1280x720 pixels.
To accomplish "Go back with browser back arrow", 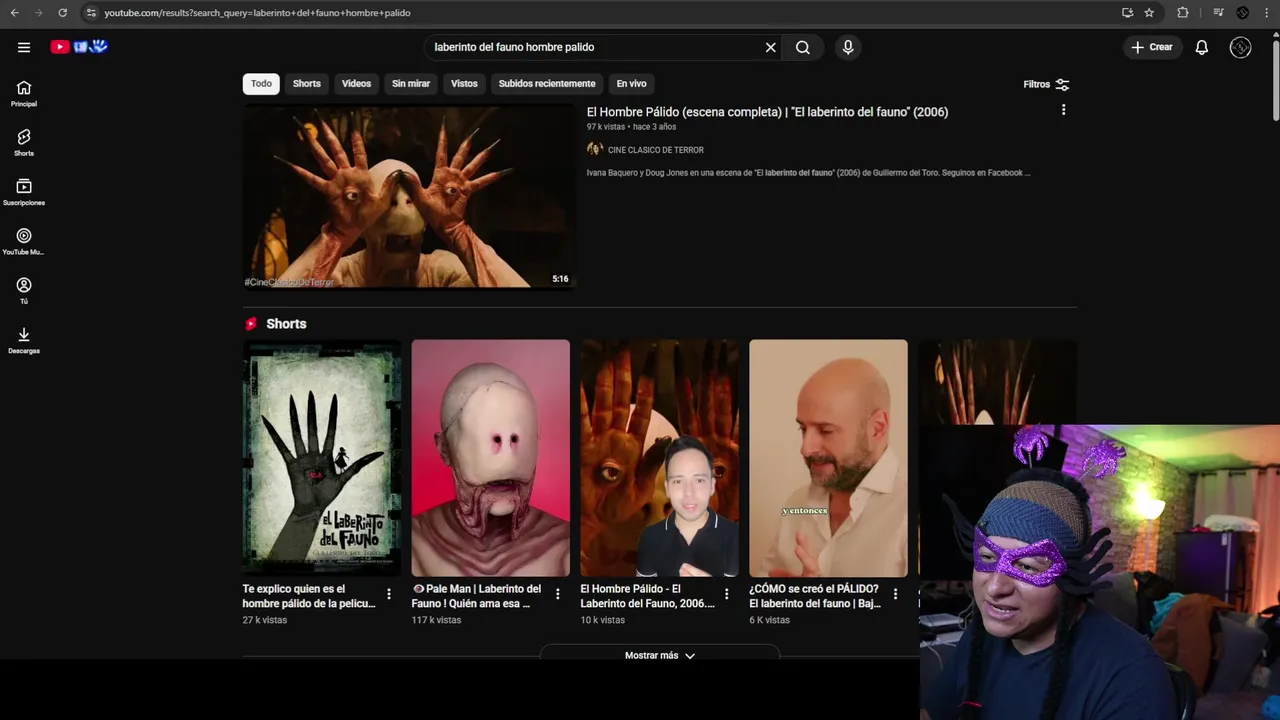I will coord(14,13).
